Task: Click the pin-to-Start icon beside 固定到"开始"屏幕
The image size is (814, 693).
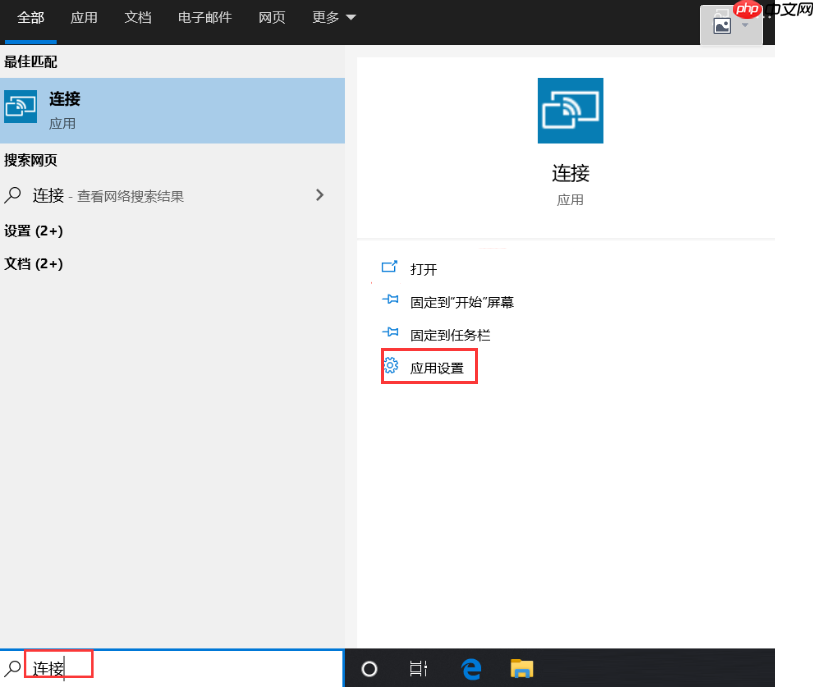Action: pyautogui.click(x=391, y=300)
